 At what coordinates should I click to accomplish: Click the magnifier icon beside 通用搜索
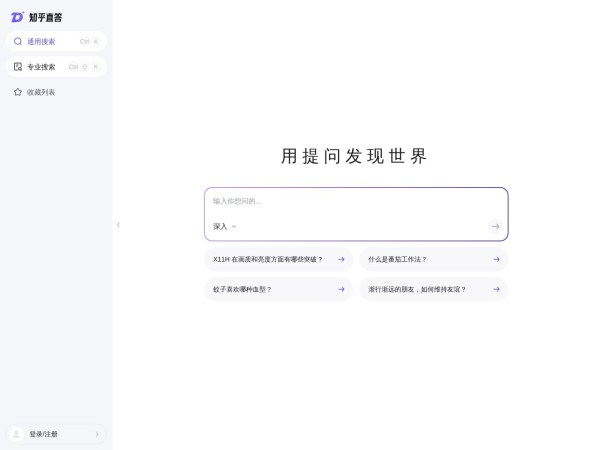click(x=18, y=41)
